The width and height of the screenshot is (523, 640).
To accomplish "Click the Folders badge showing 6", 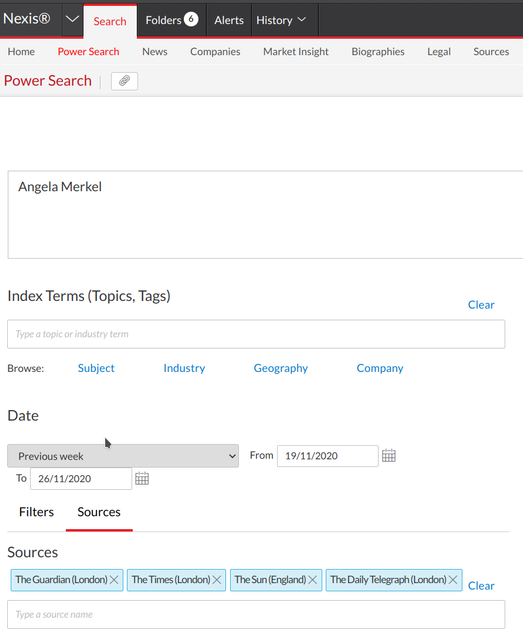I will click(191, 19).
